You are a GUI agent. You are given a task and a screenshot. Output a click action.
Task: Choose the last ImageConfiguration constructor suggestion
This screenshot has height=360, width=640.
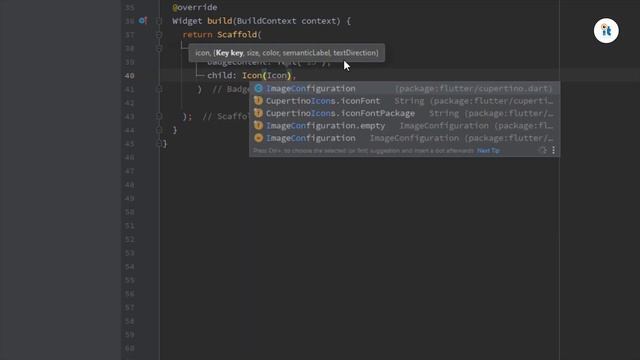tap(404, 138)
